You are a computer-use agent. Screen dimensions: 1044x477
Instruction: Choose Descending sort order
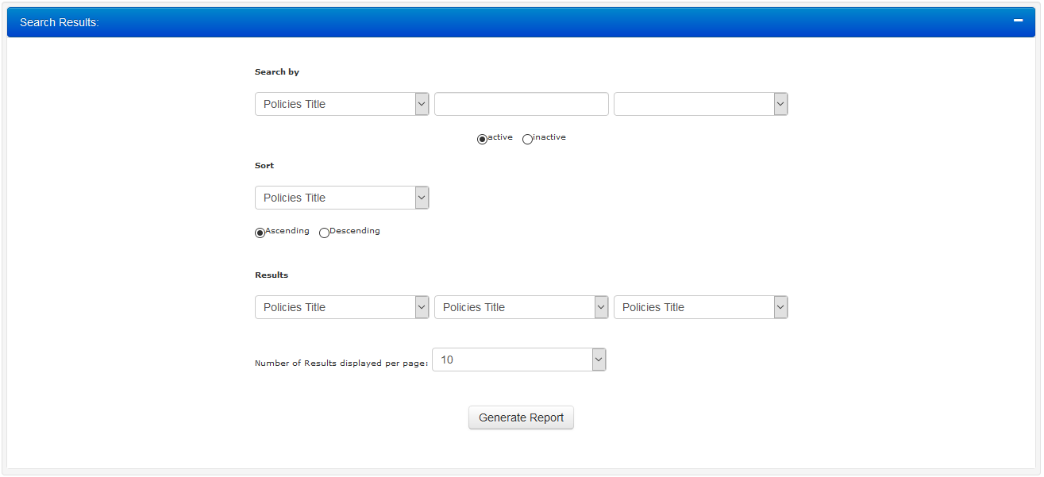324,233
